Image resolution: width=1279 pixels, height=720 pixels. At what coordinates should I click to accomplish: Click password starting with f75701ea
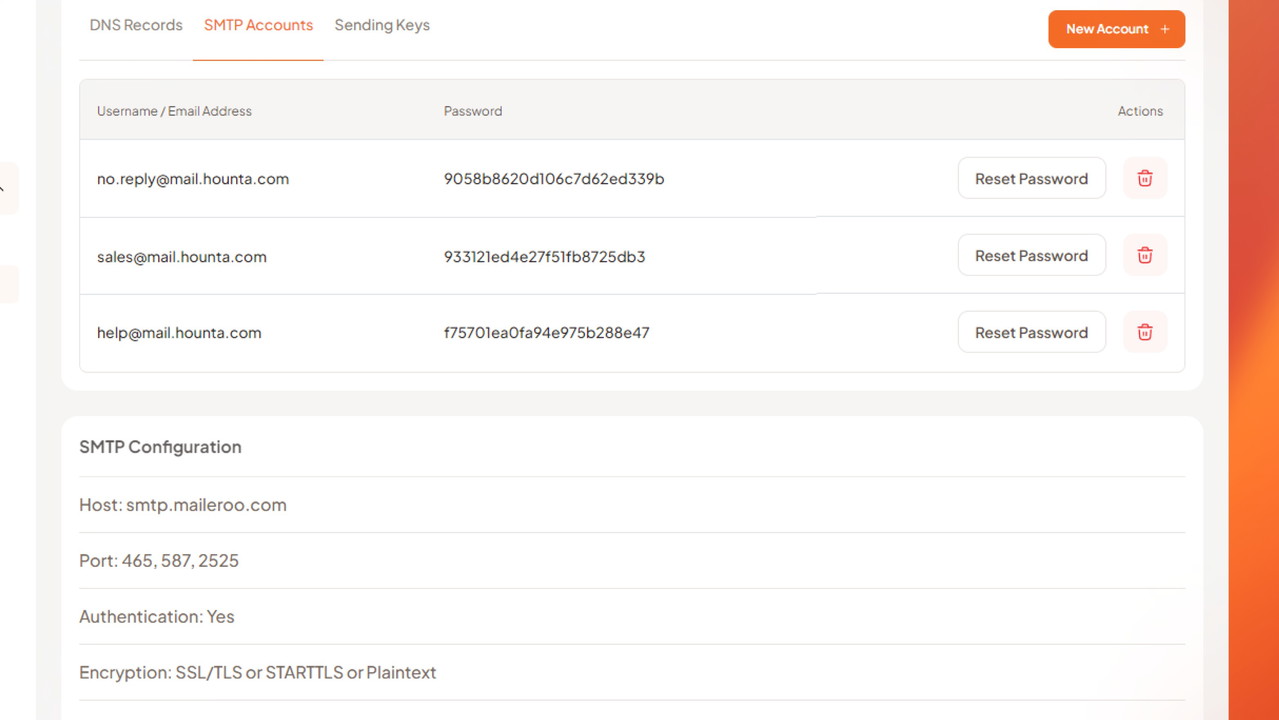[546, 333]
